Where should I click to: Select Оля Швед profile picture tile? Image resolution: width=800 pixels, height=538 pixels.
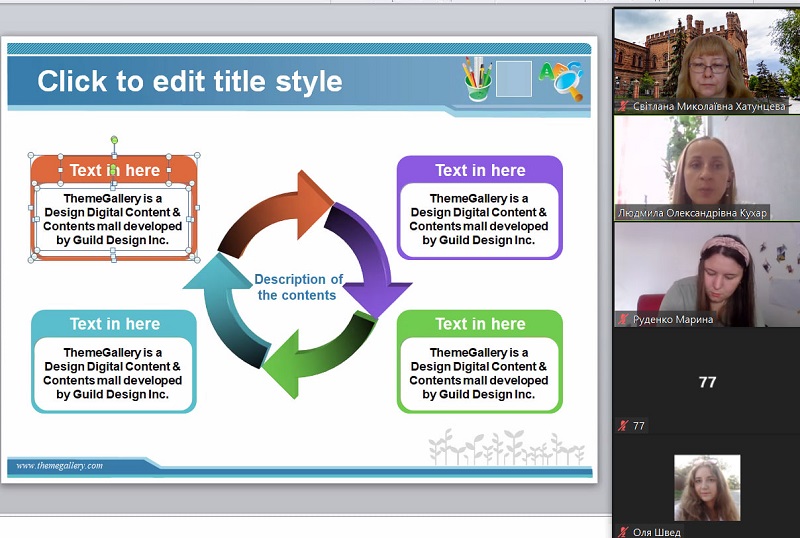point(707,487)
